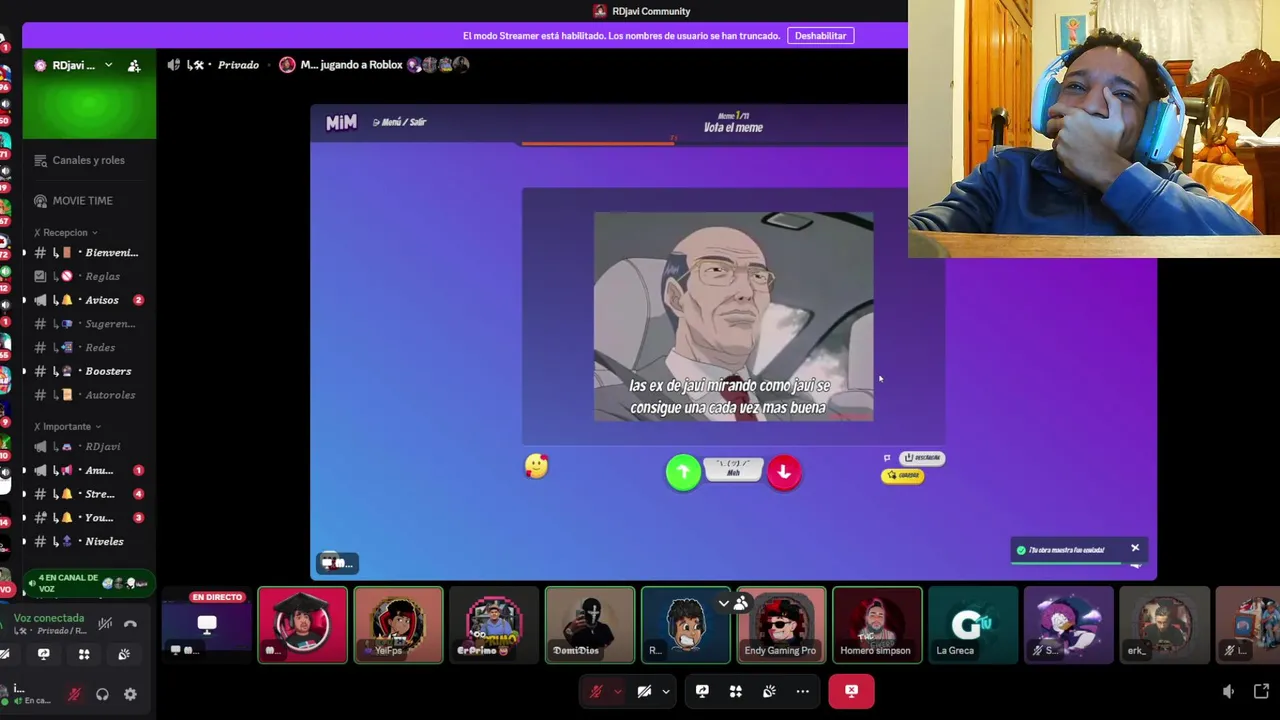This screenshot has height=720, width=1280.
Task: Downvote the meme with red arrow
Action: (x=784, y=472)
